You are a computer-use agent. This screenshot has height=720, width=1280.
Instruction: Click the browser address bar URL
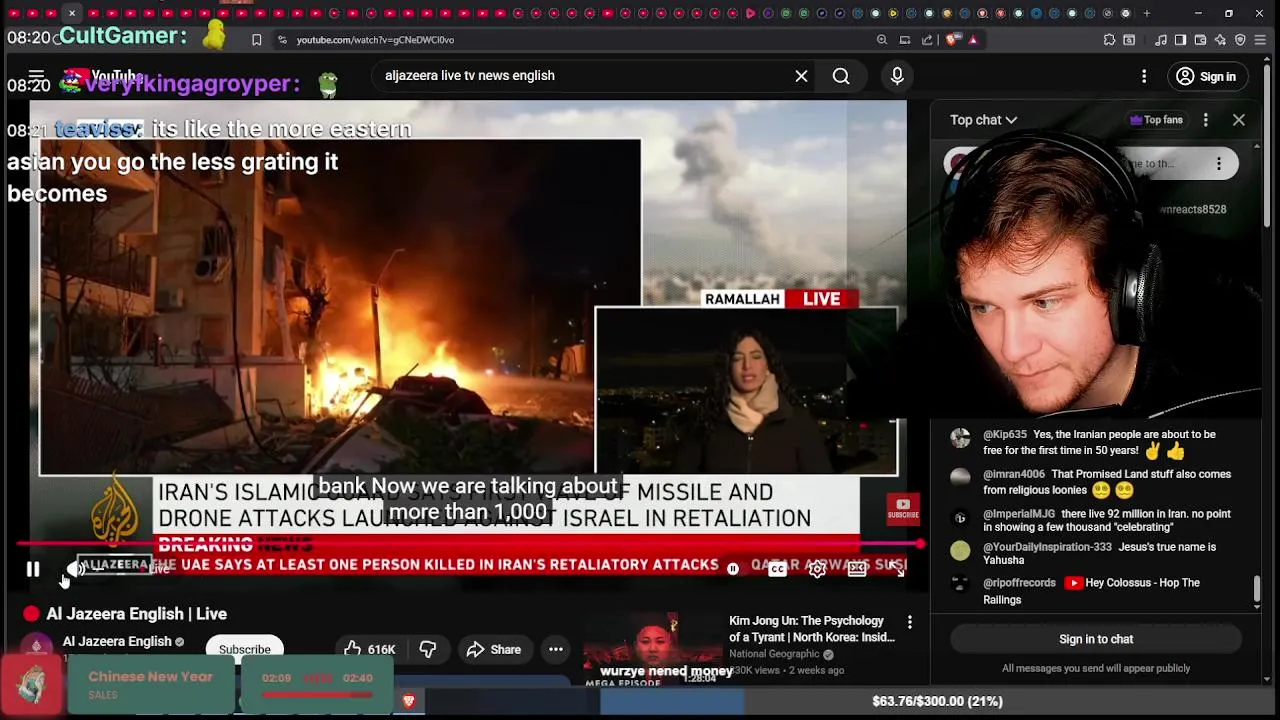[376, 40]
